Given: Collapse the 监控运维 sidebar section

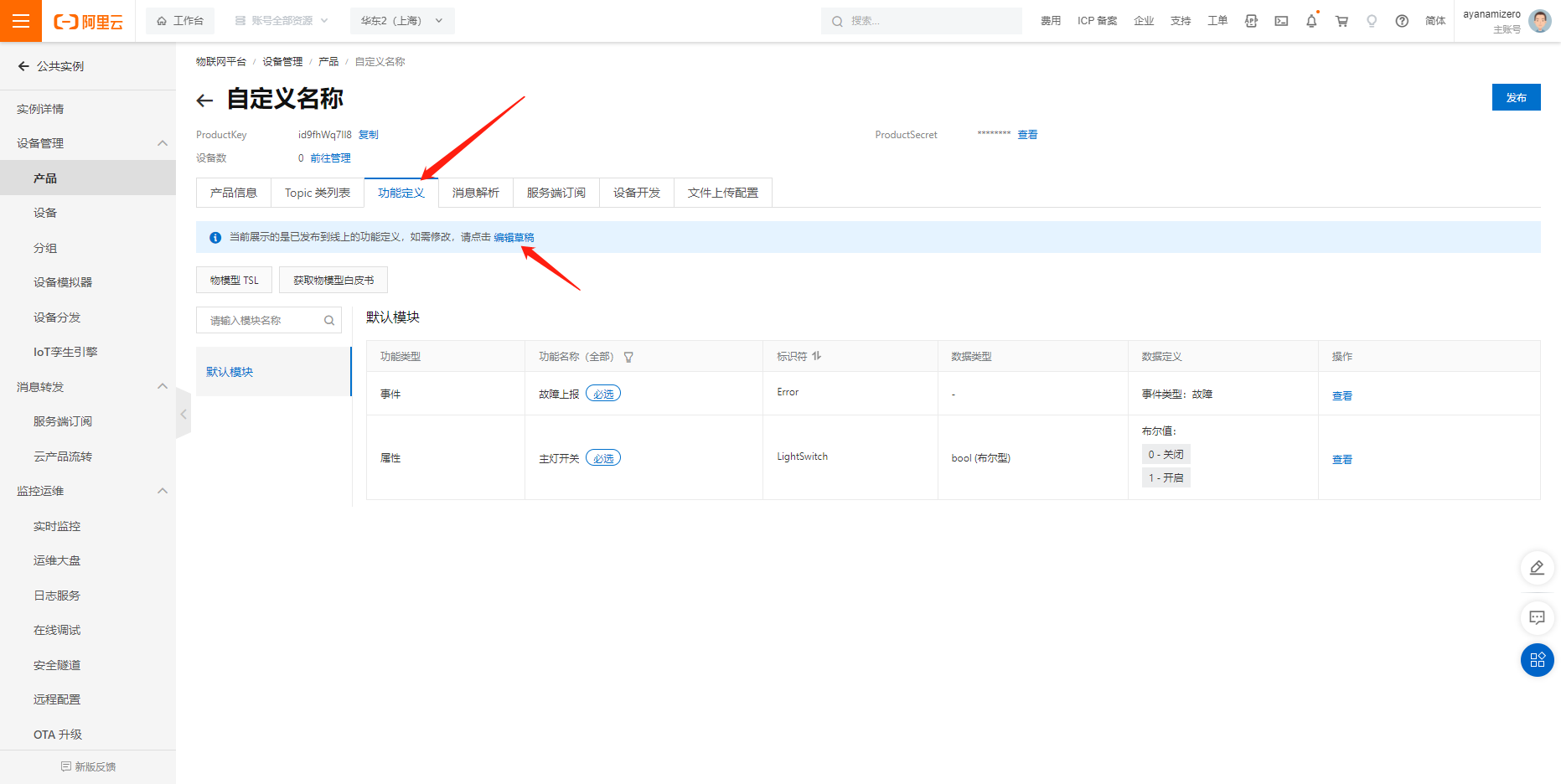Looking at the screenshot, I should [x=163, y=491].
